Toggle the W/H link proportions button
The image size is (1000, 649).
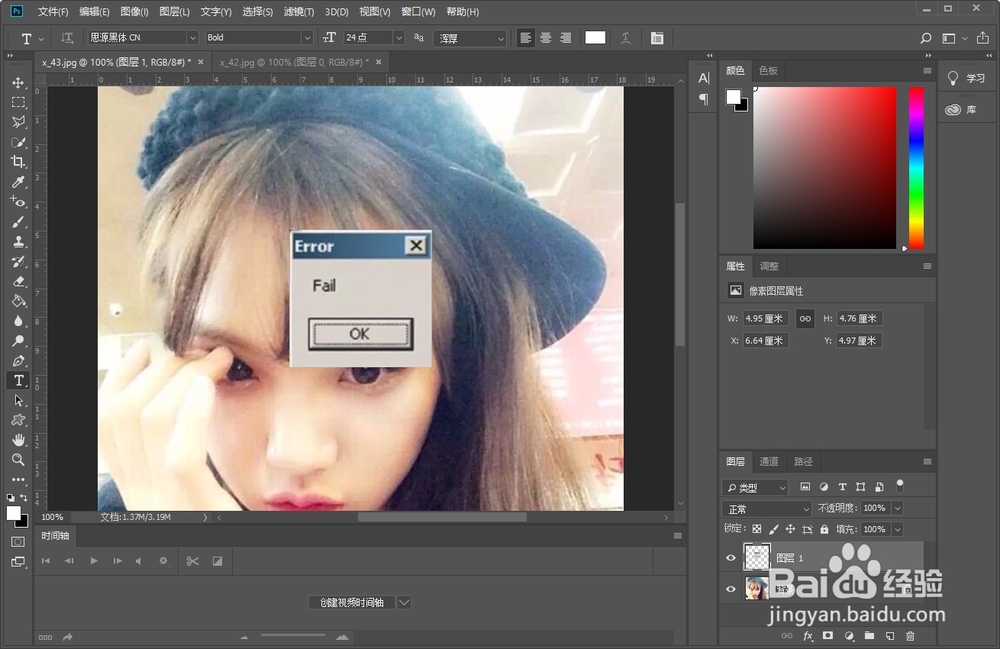tap(805, 319)
